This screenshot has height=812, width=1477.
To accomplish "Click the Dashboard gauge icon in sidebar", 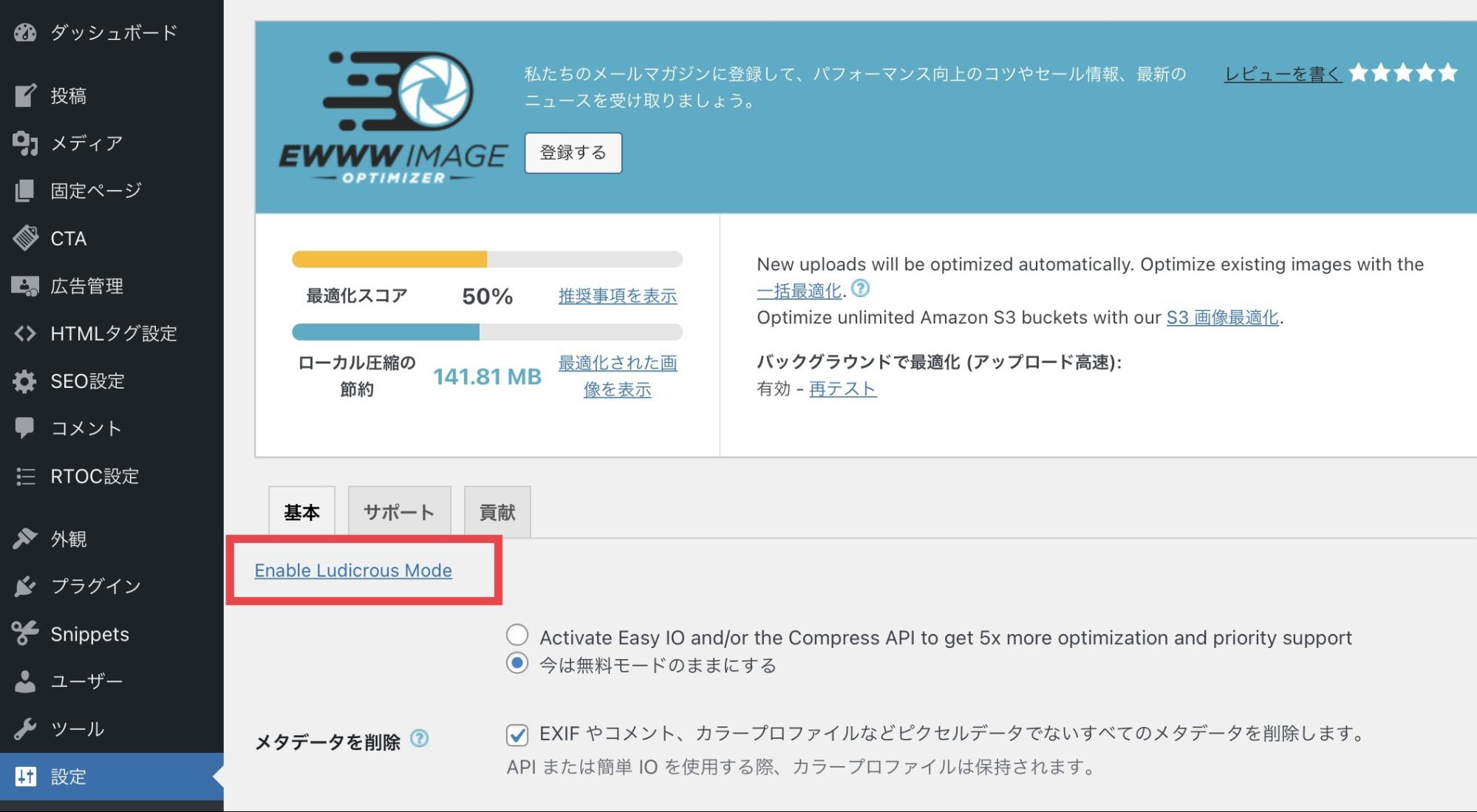I will pyautogui.click(x=25, y=33).
